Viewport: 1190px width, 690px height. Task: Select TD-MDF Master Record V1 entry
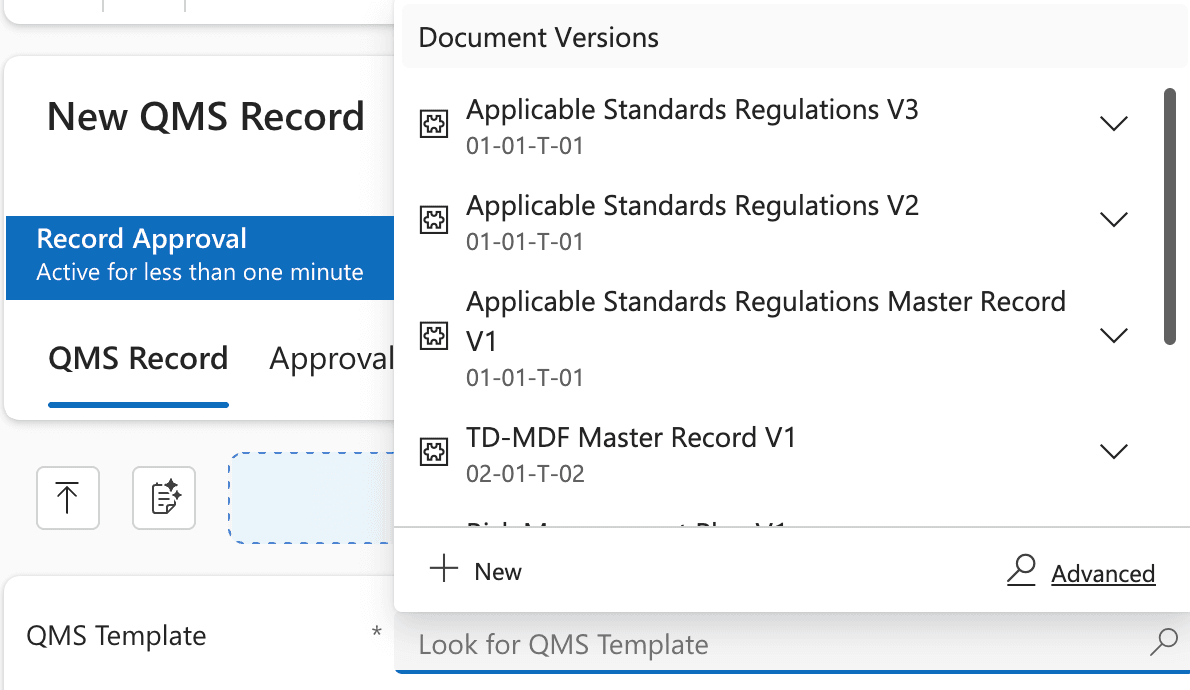(x=774, y=453)
